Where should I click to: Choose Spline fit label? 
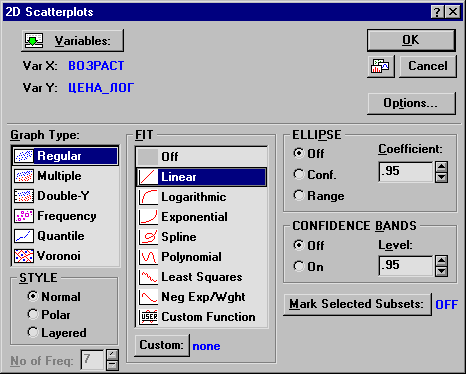[x=179, y=237]
